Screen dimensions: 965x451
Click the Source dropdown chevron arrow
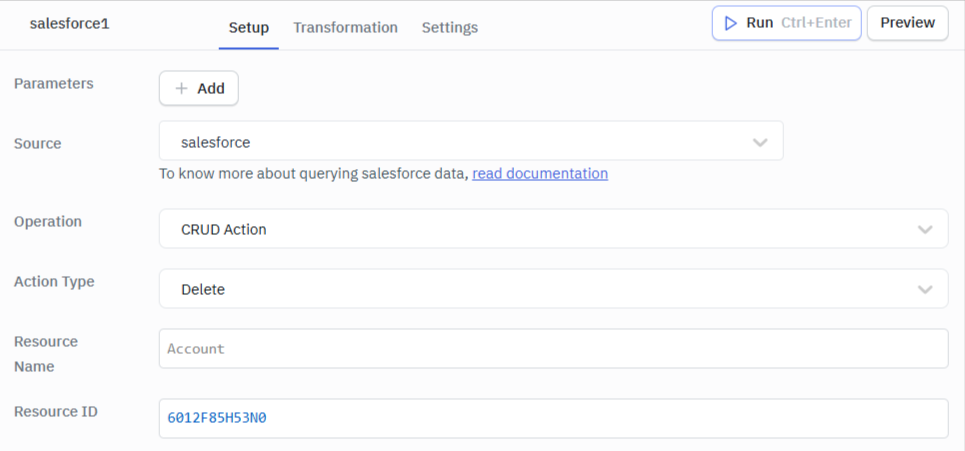tap(760, 143)
